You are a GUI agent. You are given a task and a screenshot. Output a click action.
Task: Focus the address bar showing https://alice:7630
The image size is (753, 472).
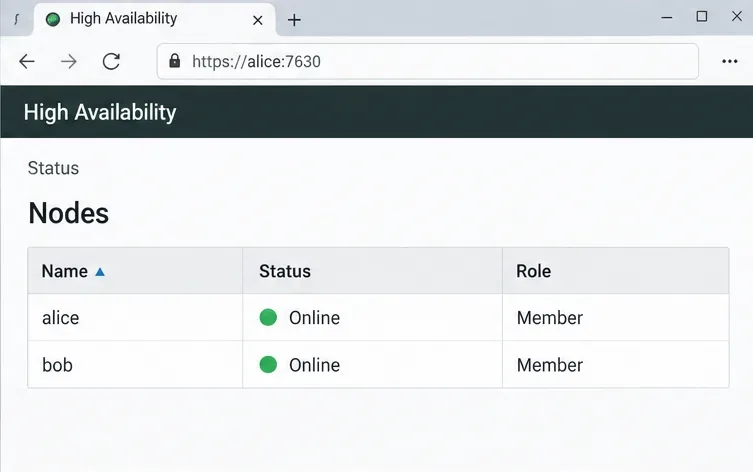[x=427, y=61]
